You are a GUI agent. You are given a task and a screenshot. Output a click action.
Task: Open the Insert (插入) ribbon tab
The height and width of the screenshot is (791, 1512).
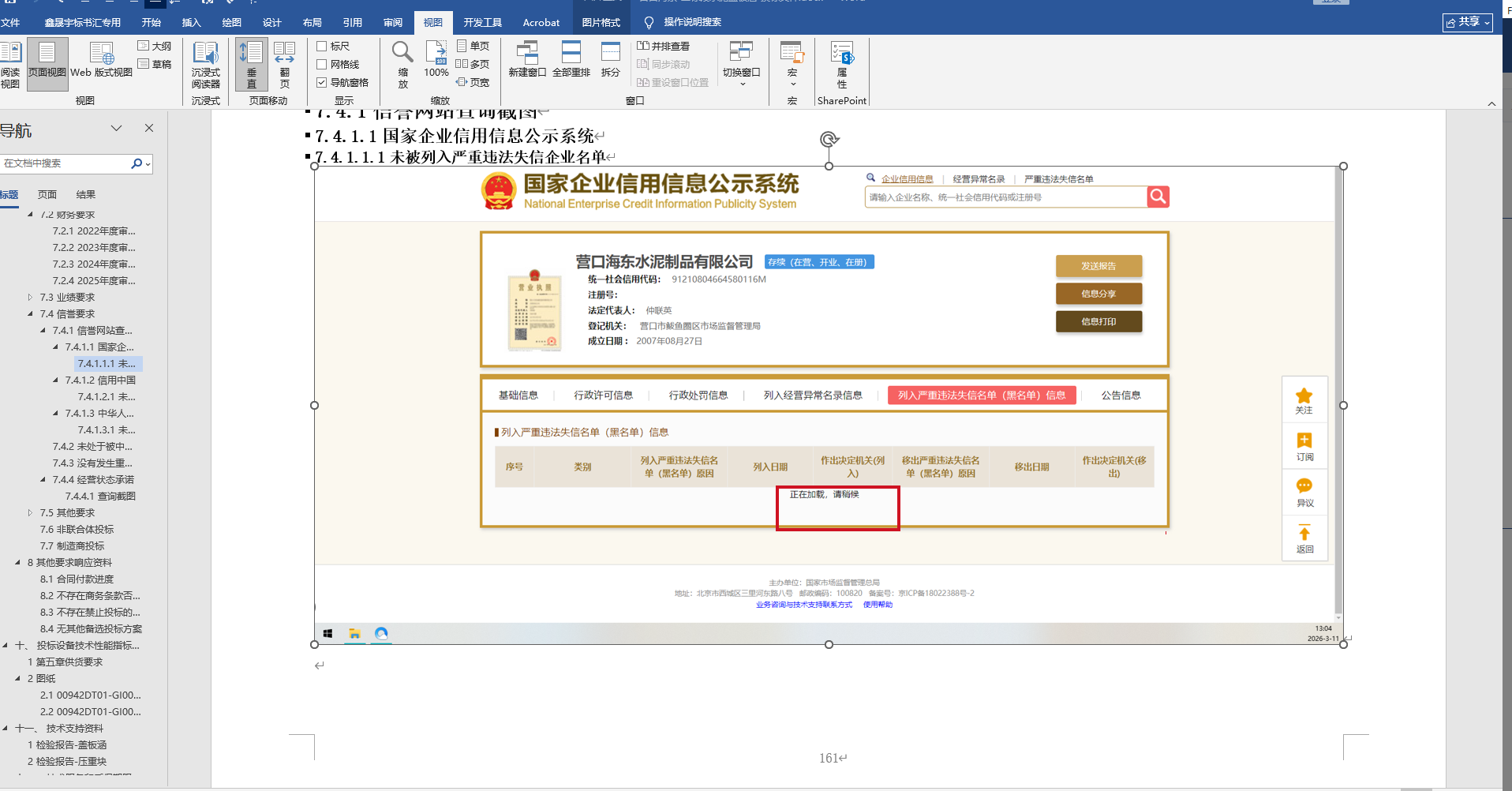coord(192,23)
